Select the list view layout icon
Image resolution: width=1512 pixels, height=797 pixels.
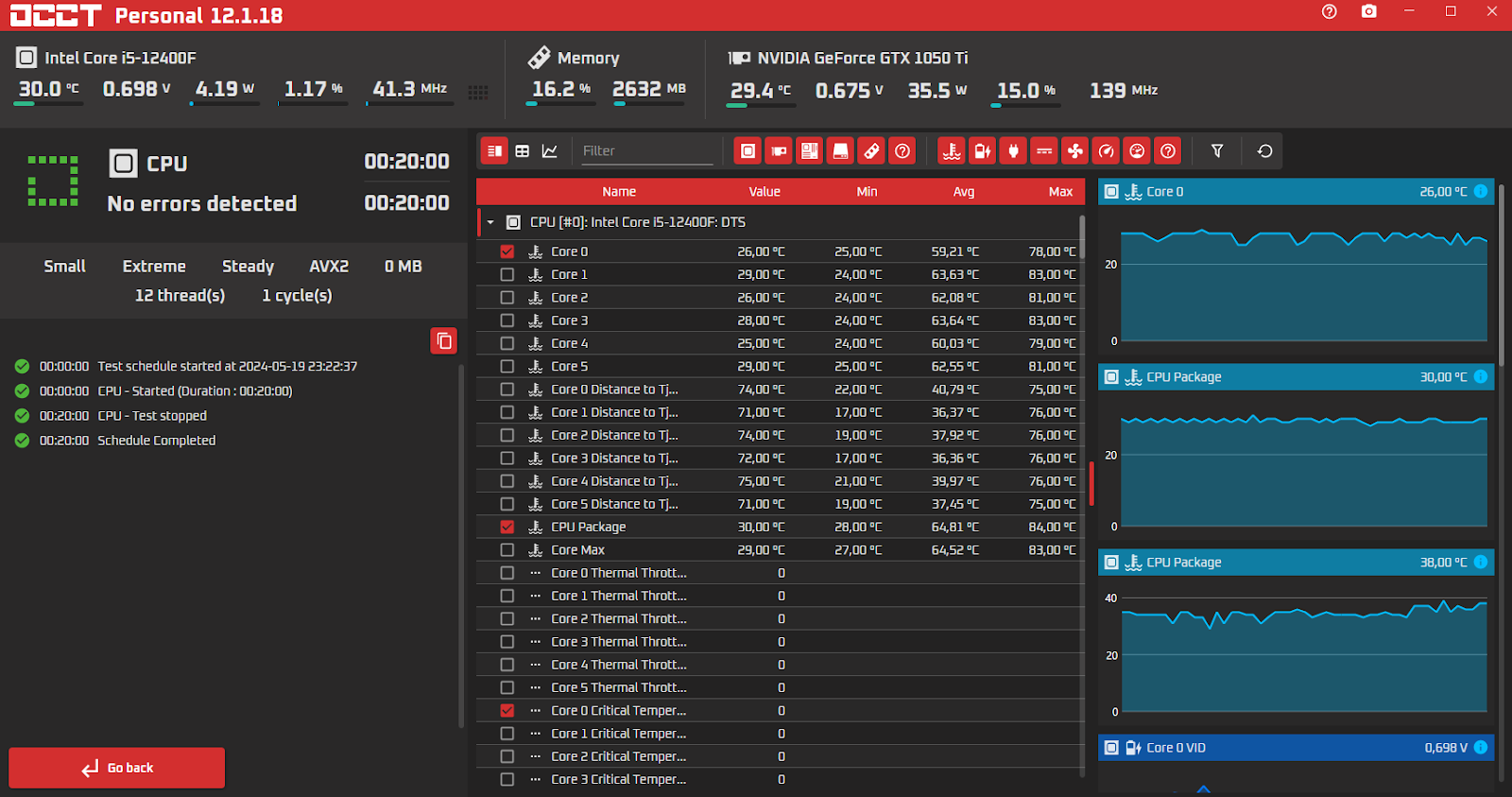tap(494, 151)
